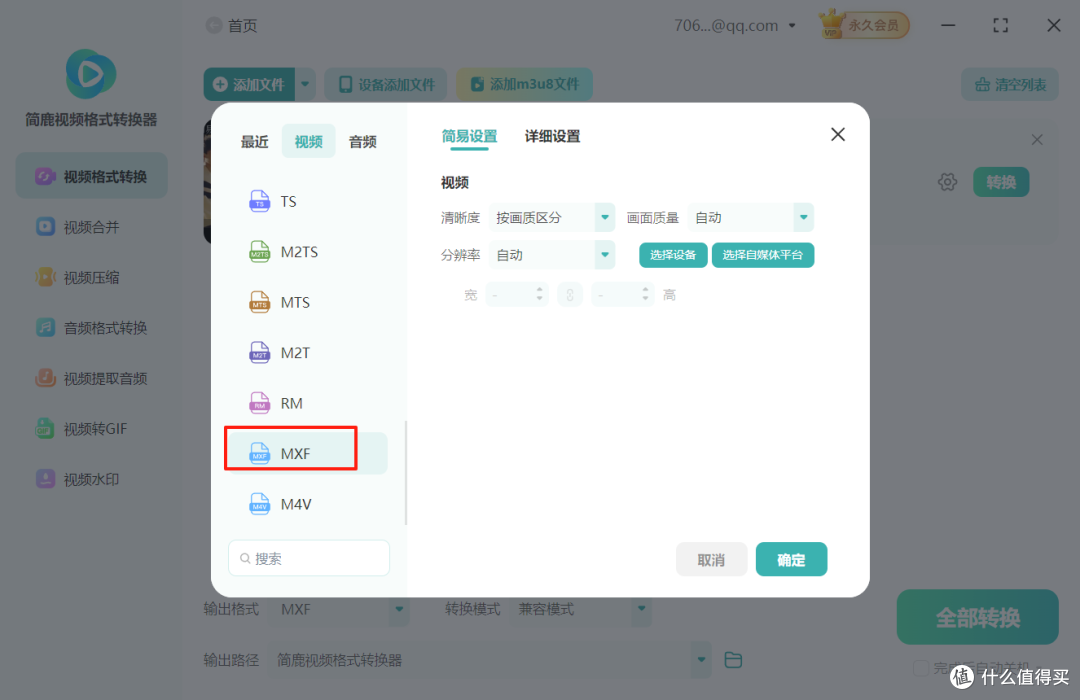
Task: Click the app logo icon
Action: (x=90, y=74)
